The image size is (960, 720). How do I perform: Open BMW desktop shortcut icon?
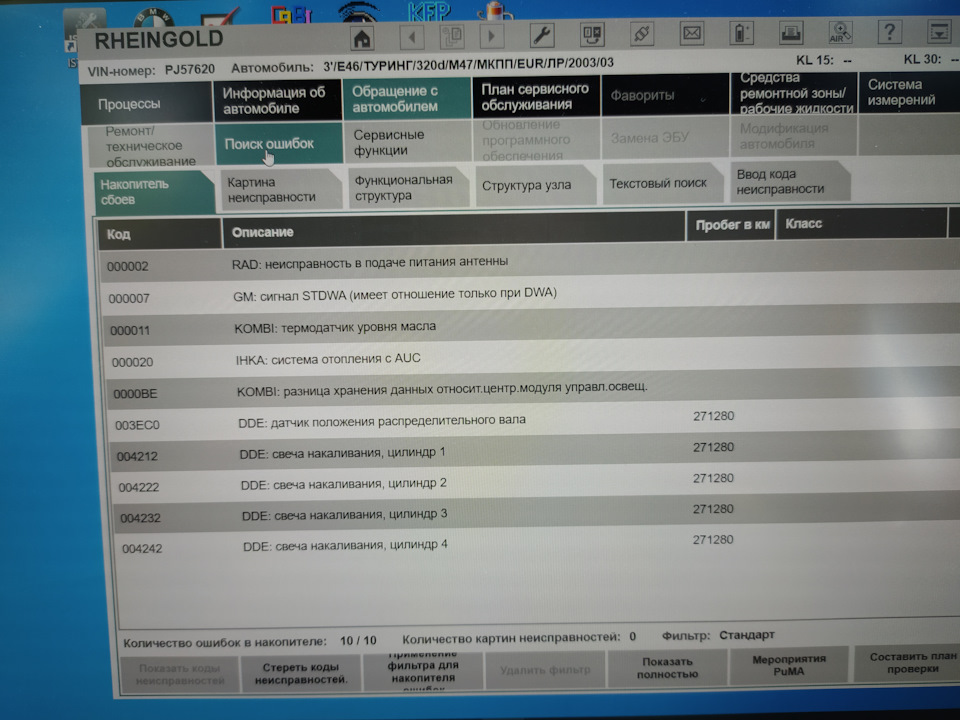pos(154,18)
